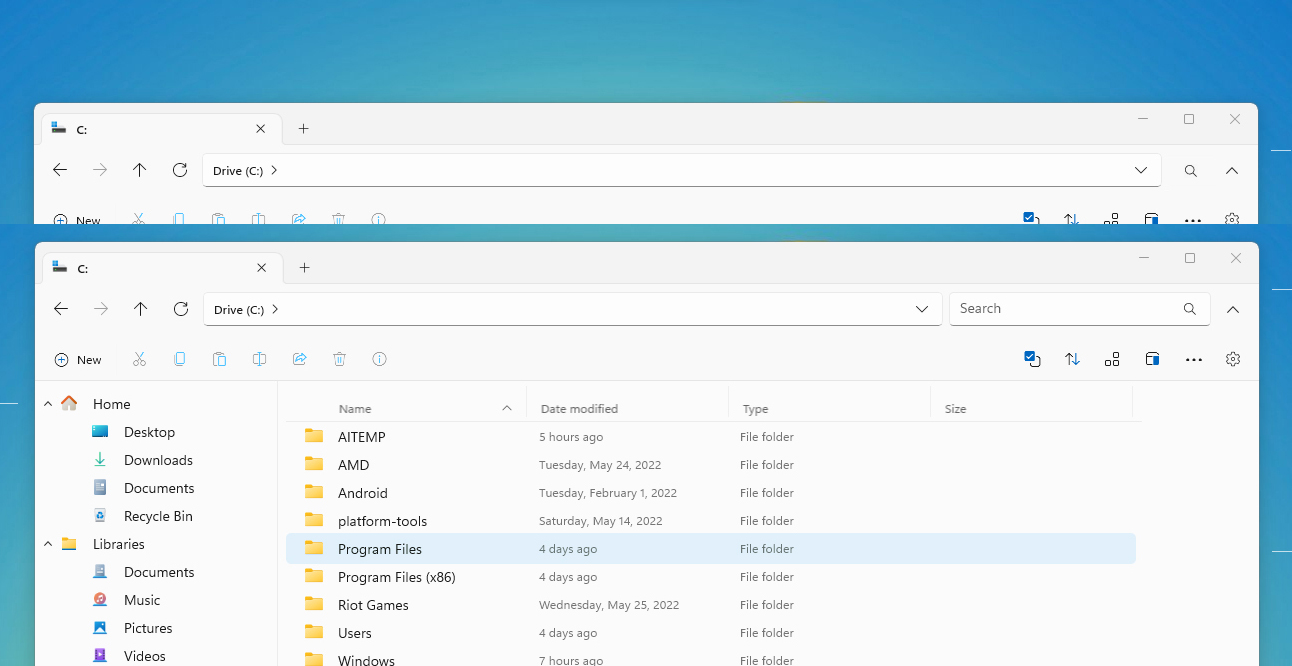Collapse the Home section in the sidebar
The image size is (1292, 666).
[x=47, y=403]
